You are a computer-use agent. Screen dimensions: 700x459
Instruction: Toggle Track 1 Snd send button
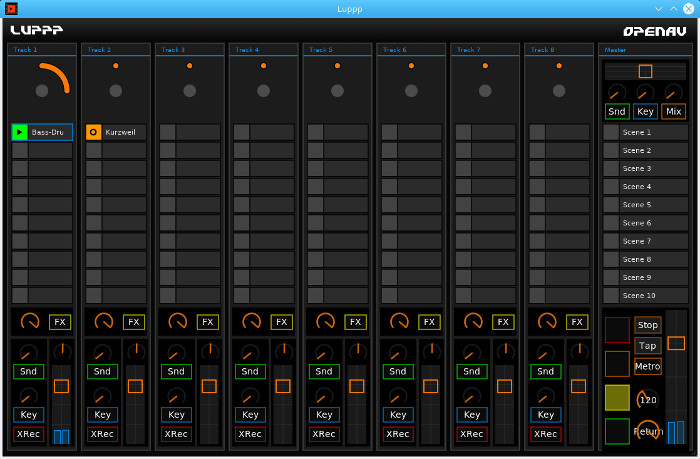click(29, 371)
